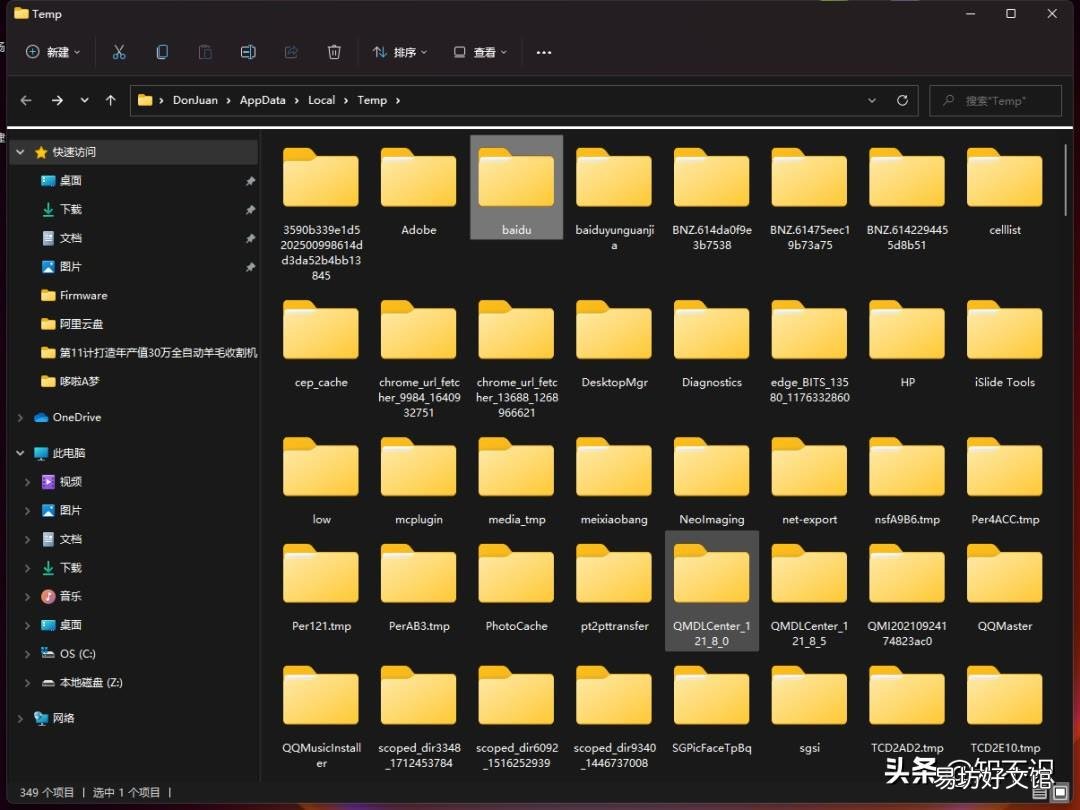Click Local in the address breadcrumb
The height and width of the screenshot is (810, 1080).
coord(321,101)
